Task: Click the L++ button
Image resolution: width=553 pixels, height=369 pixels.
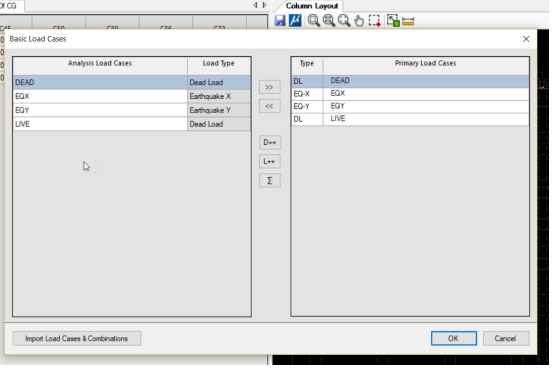Action: pyautogui.click(x=269, y=162)
